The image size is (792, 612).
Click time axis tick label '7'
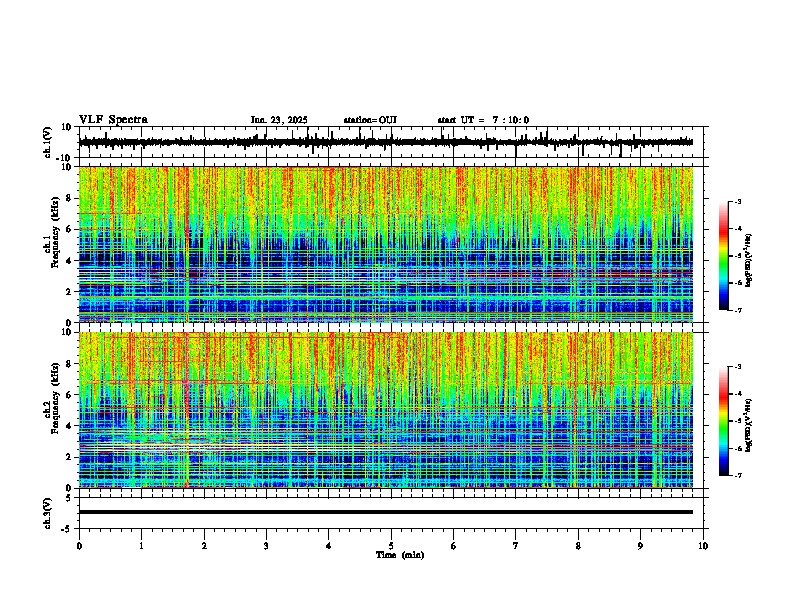tap(516, 546)
